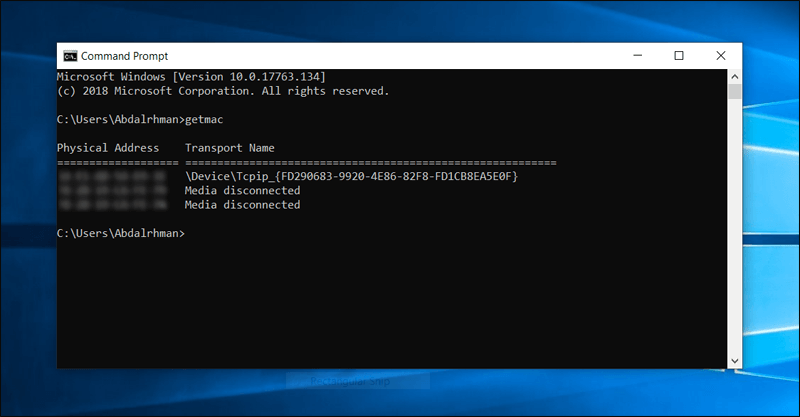Click the \Device\Tcpip_ transport name entry
Viewport: 800px width, 417px height.
tap(352, 177)
